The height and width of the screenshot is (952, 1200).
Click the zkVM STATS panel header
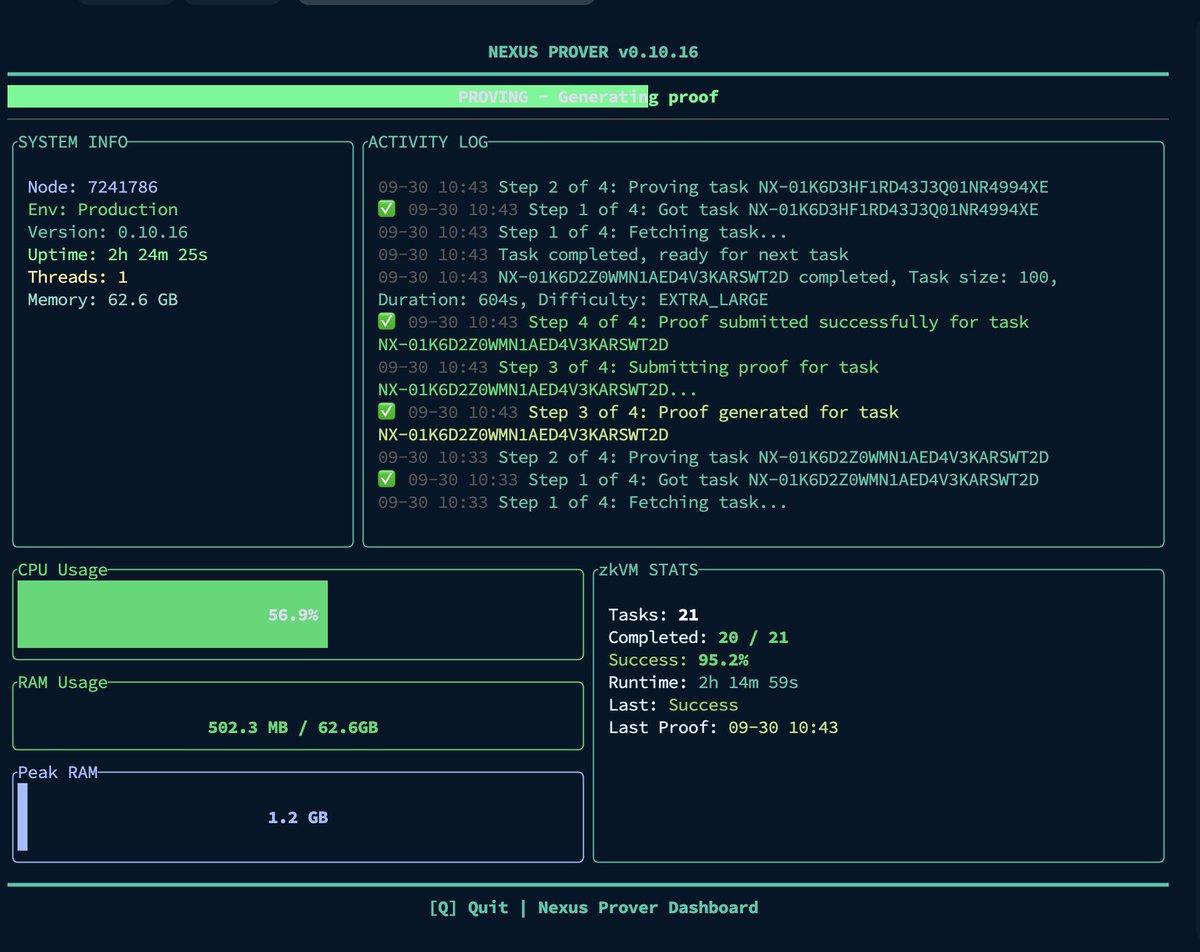(x=648, y=570)
